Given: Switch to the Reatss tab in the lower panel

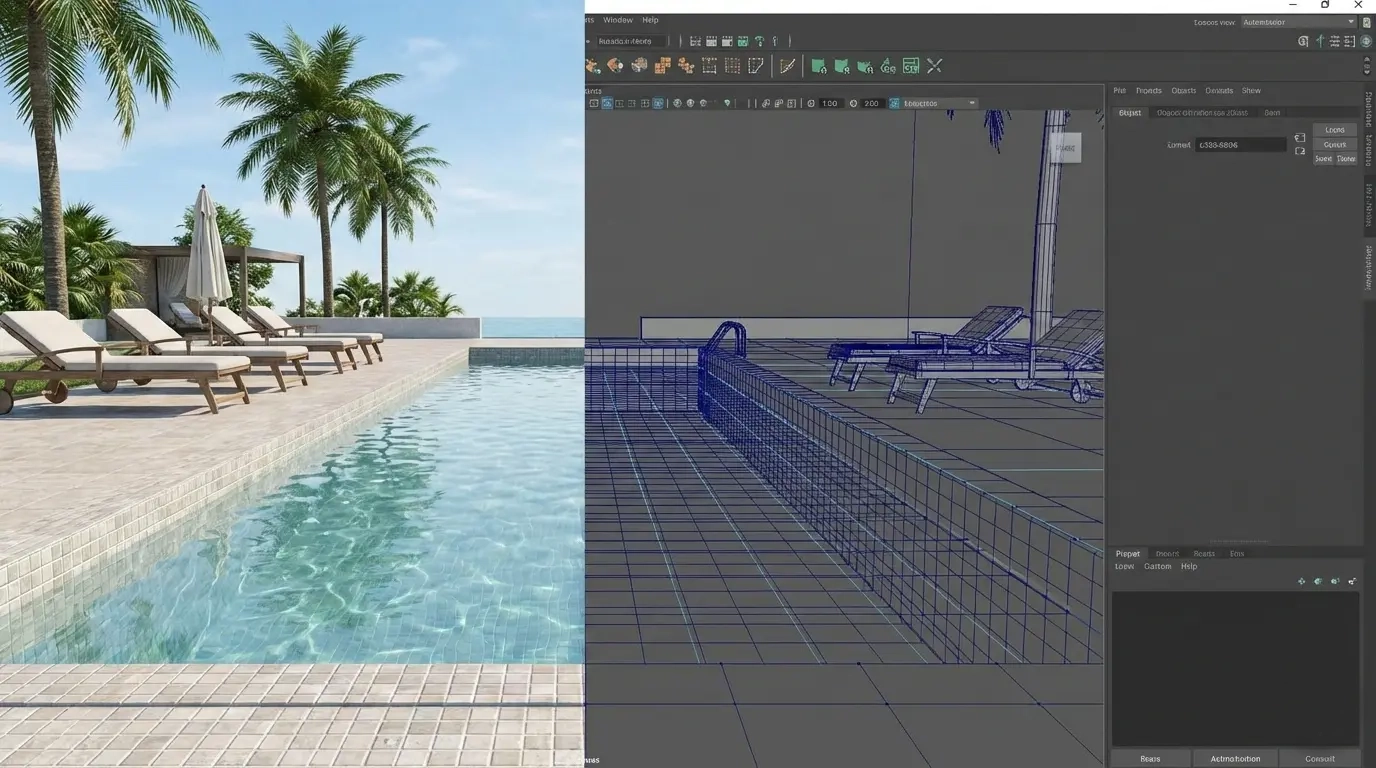Looking at the screenshot, I should tap(1204, 553).
